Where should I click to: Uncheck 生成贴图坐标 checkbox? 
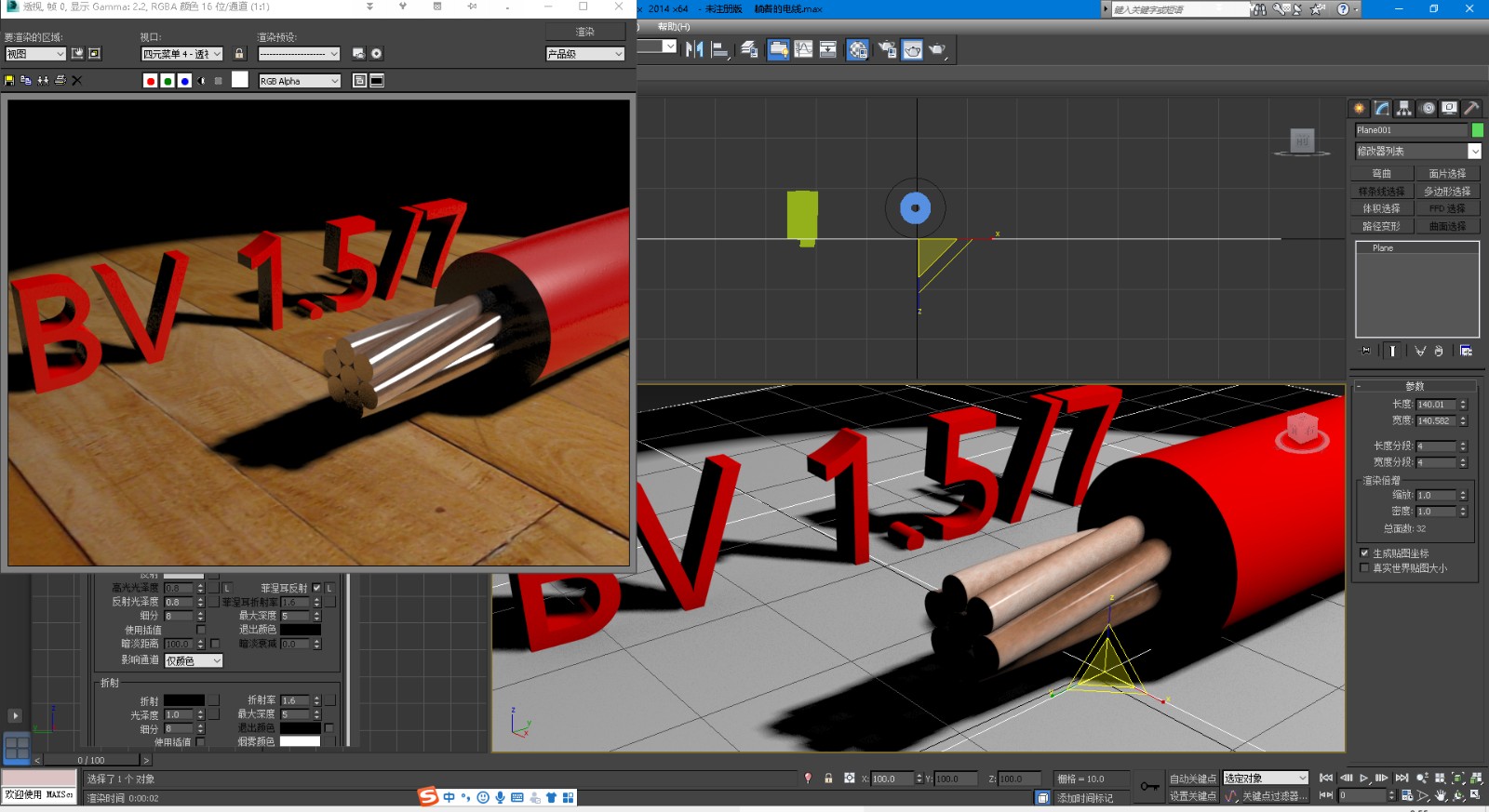(1364, 553)
